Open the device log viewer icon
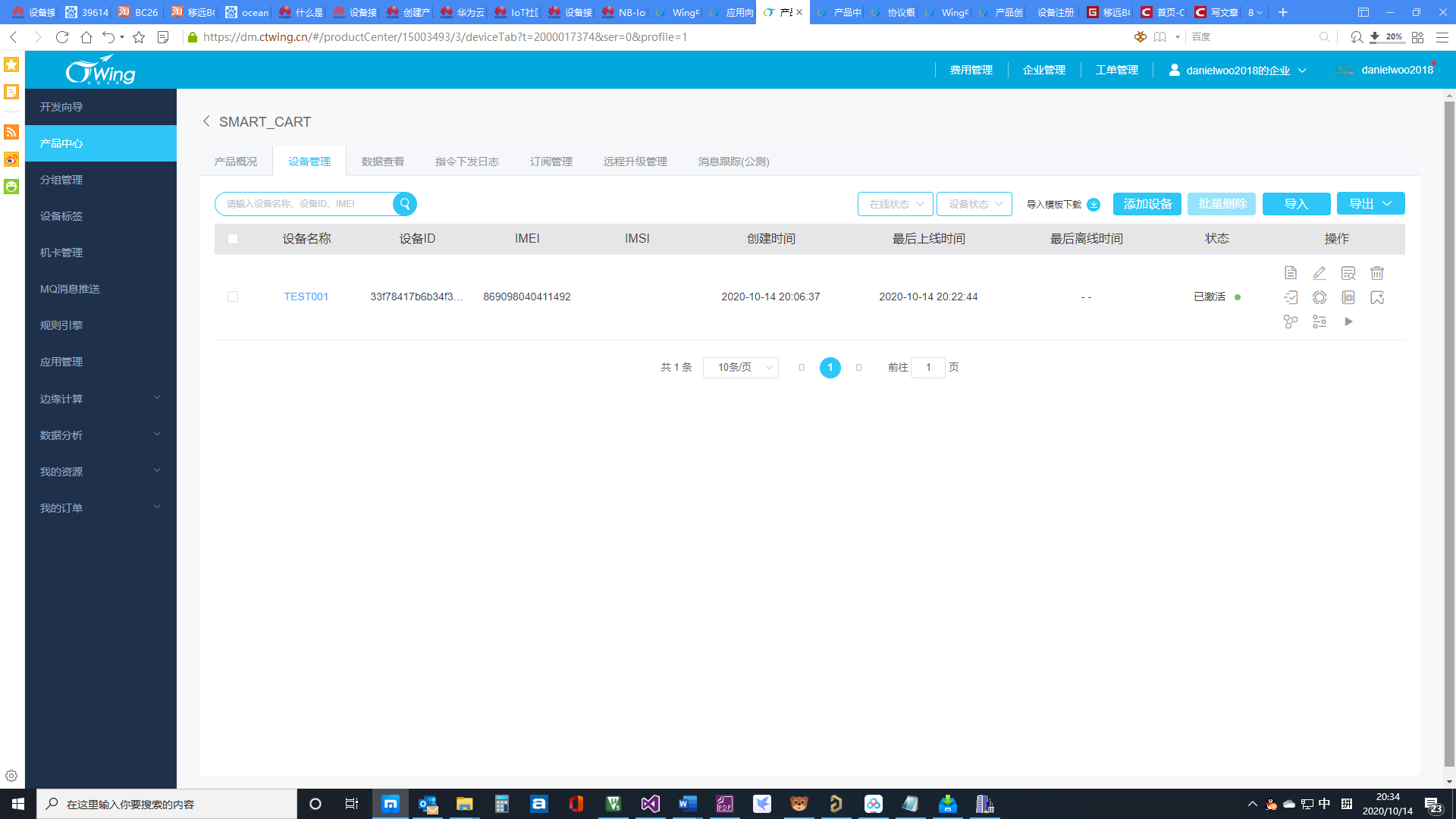1456x819 pixels. point(1348,273)
